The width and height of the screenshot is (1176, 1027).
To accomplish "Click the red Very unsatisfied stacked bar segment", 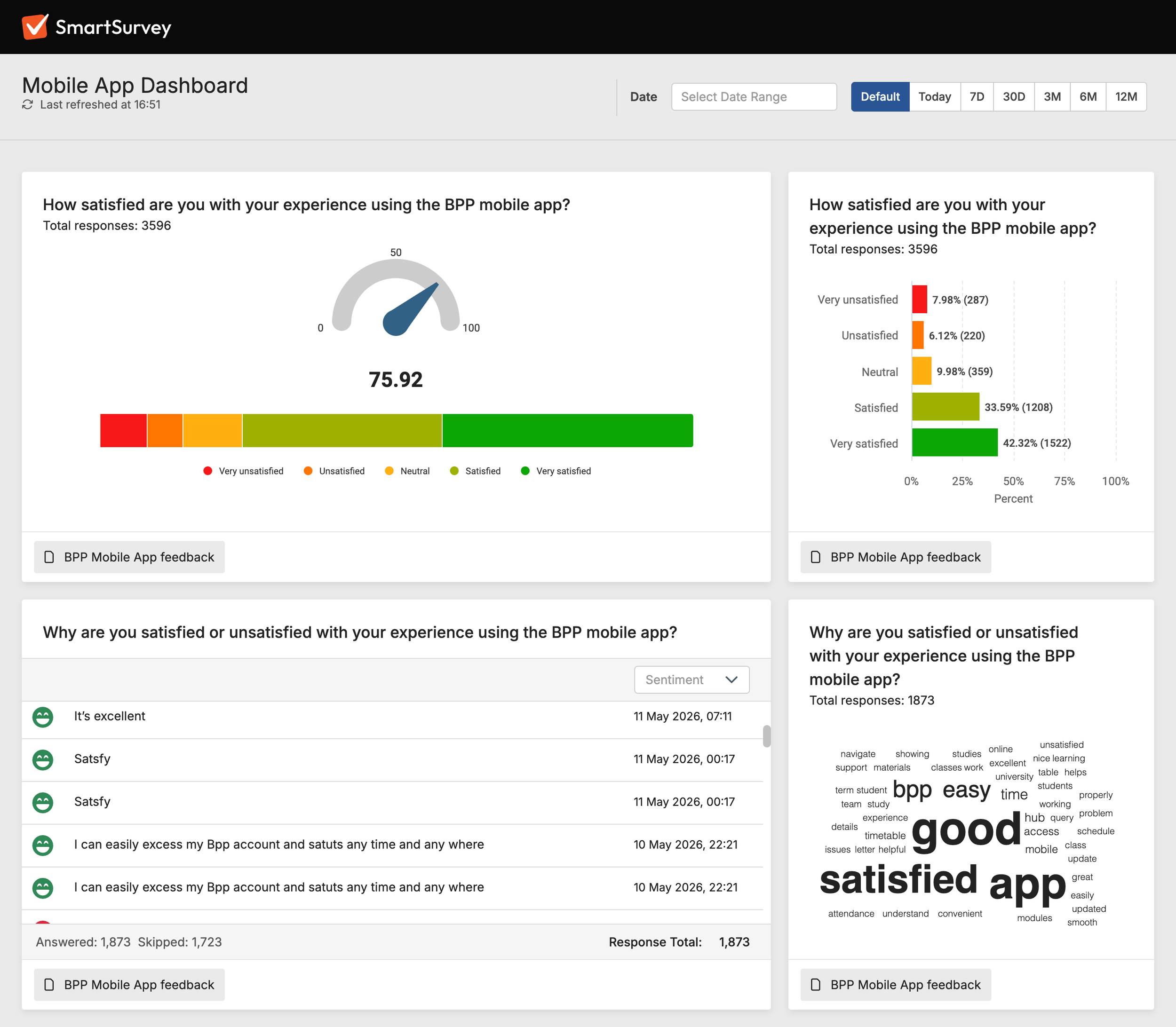I will click(x=123, y=430).
